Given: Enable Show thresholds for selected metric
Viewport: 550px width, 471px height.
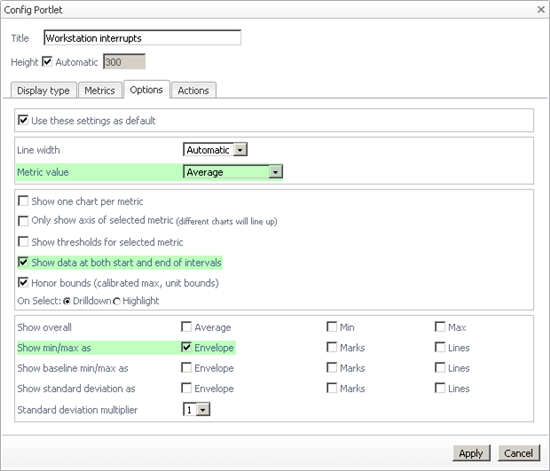Looking at the screenshot, I should [23, 242].
